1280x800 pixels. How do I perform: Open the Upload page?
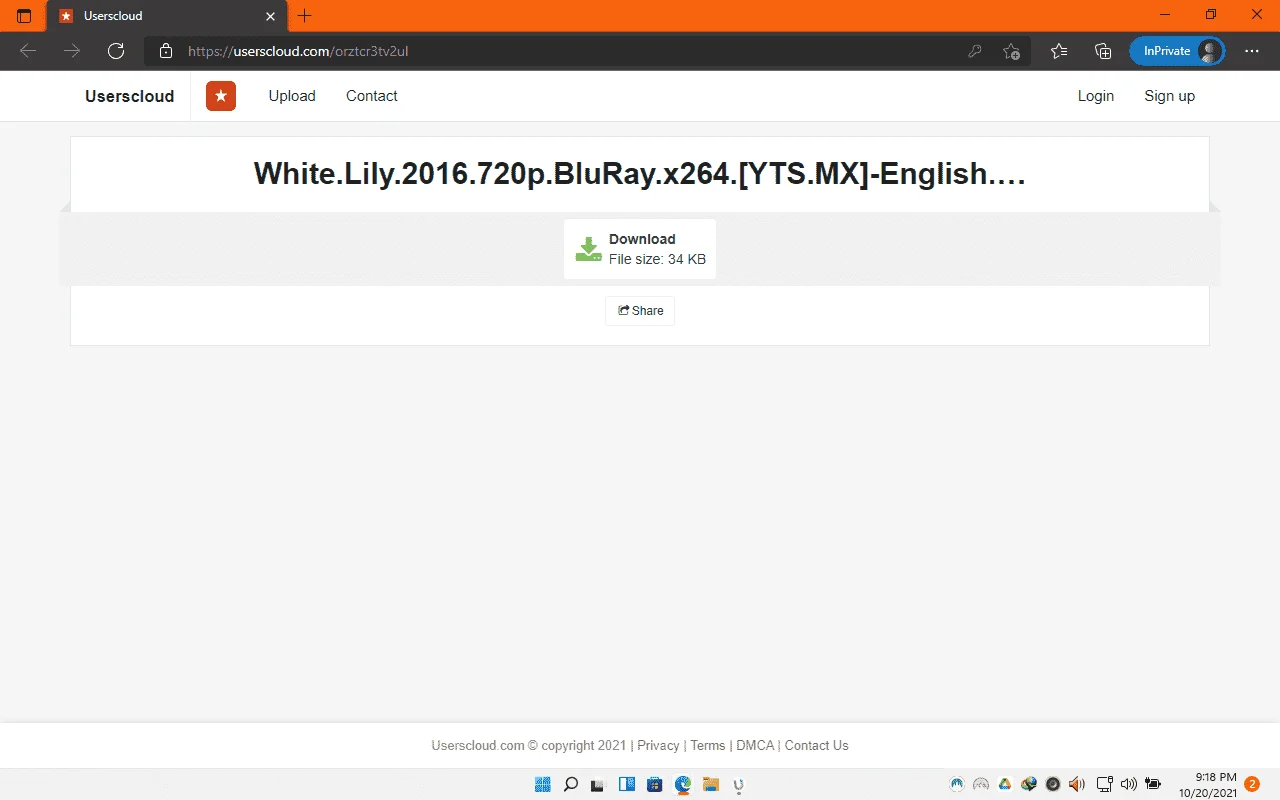pyautogui.click(x=292, y=96)
